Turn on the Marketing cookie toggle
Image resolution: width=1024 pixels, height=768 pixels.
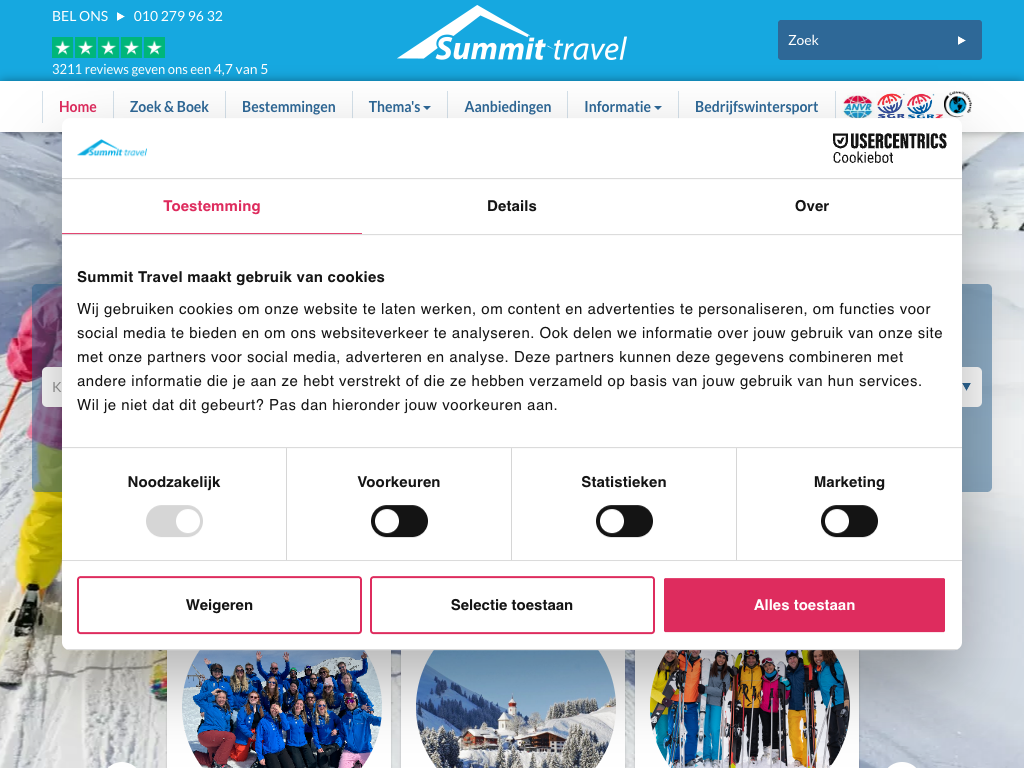tap(849, 521)
